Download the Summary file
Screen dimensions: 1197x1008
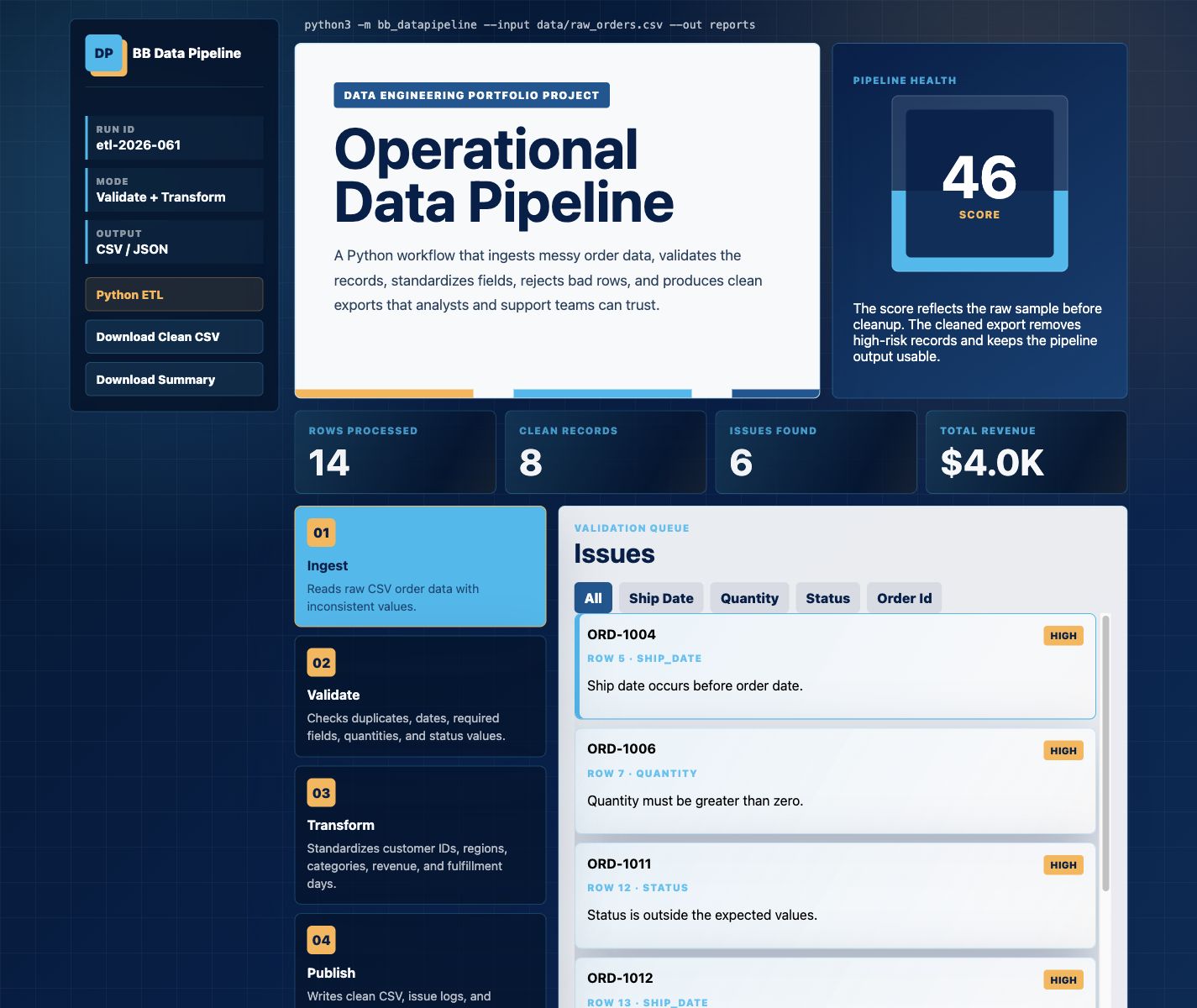174,380
